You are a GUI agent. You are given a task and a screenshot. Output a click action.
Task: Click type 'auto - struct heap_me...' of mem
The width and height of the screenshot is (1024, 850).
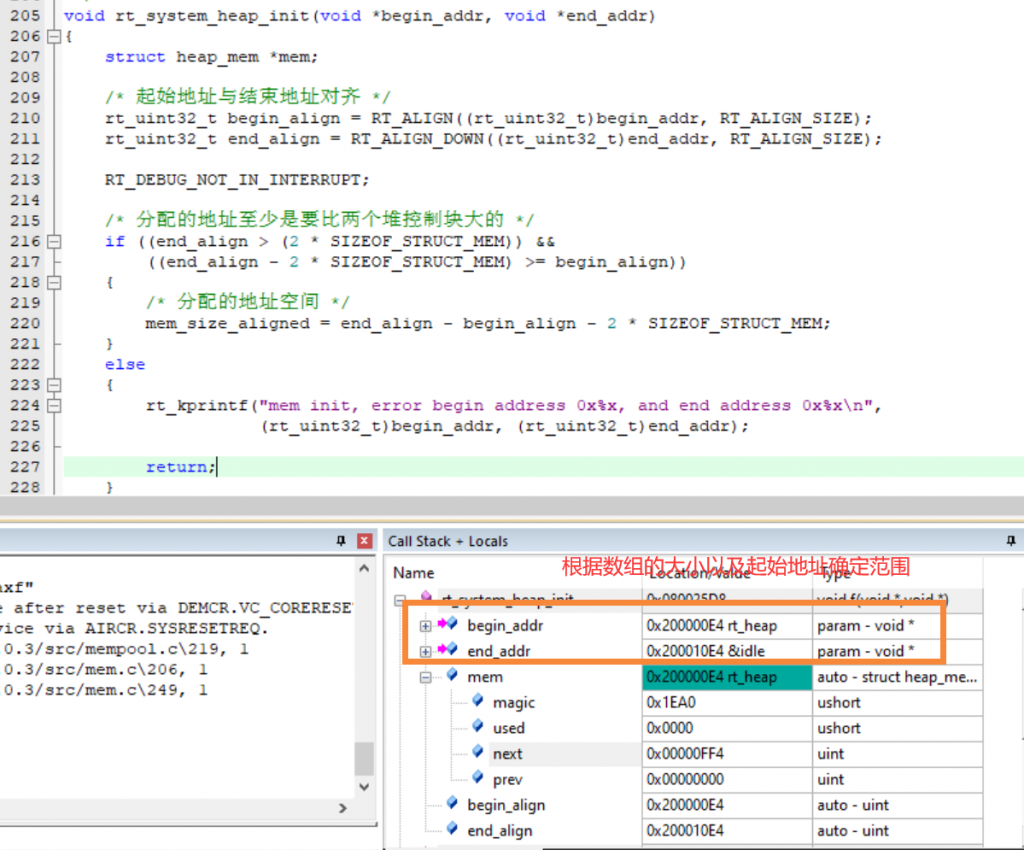point(897,677)
